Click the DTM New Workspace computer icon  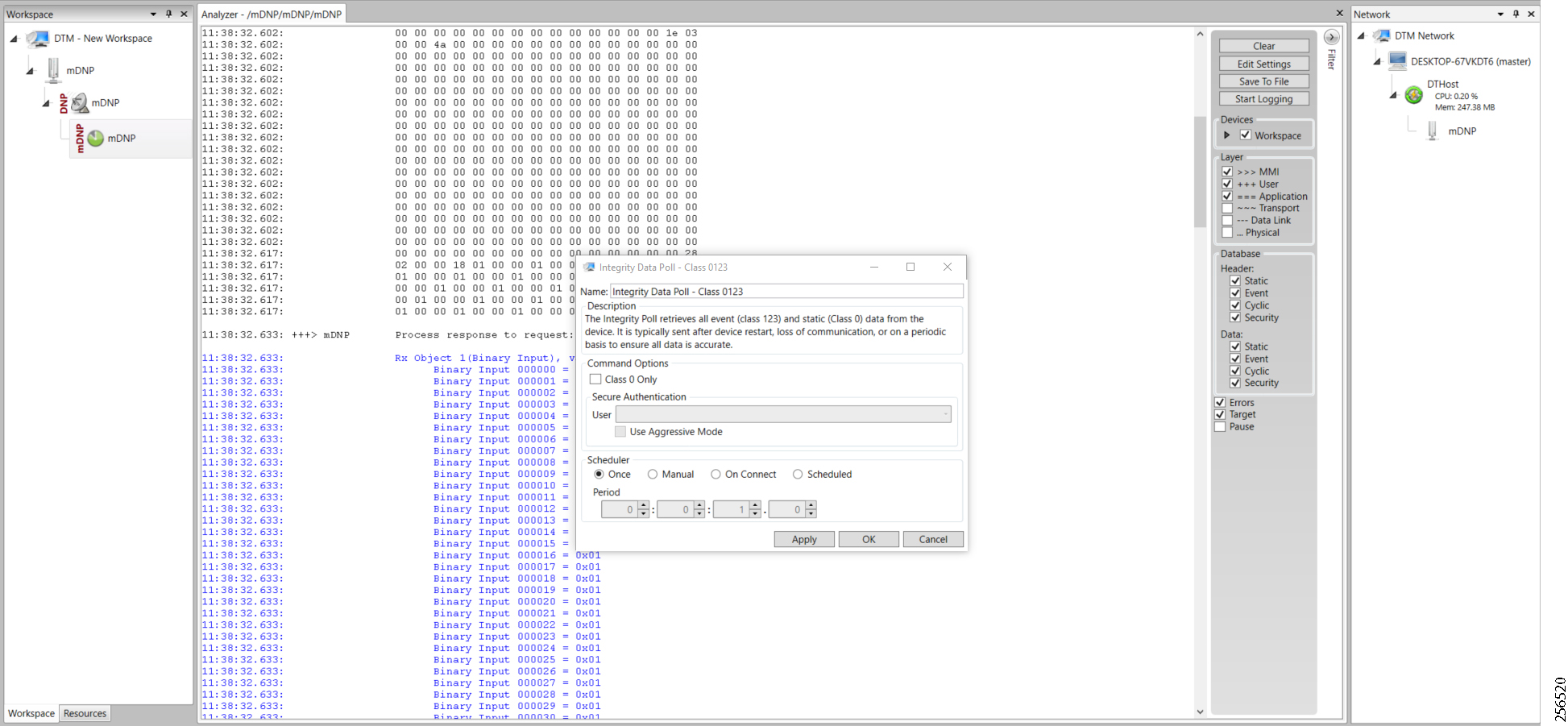[x=37, y=39]
